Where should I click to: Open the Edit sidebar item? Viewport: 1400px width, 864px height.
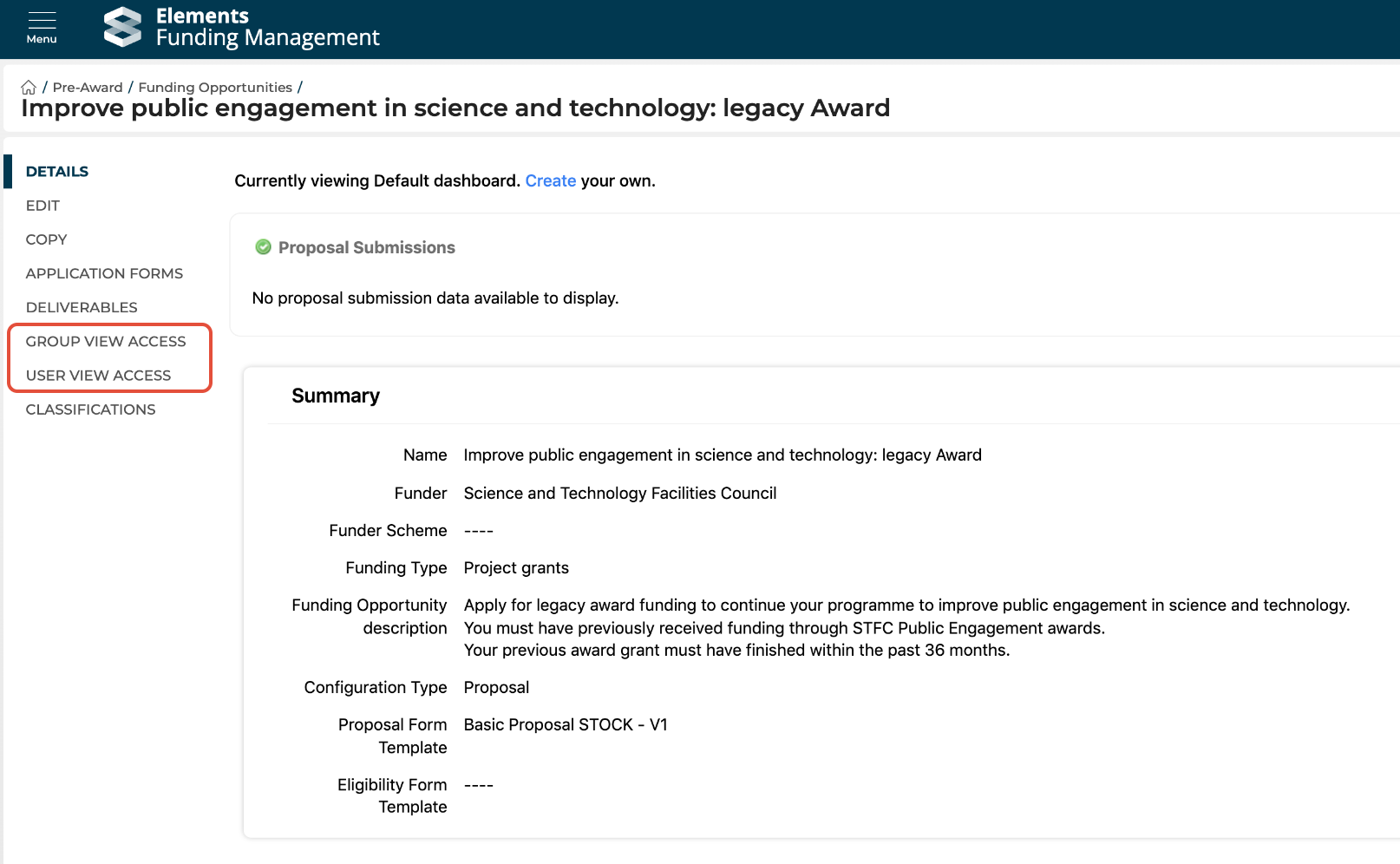click(x=43, y=206)
